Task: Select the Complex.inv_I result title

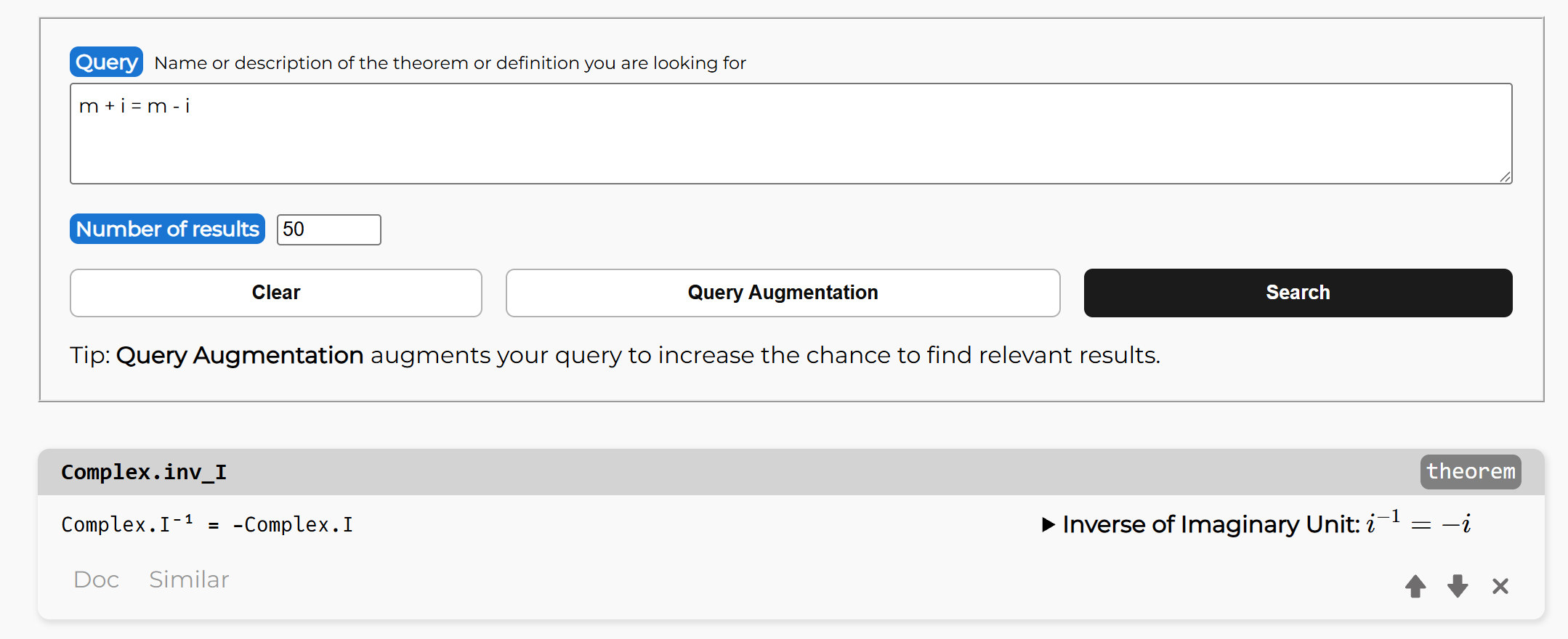Action: pos(144,472)
